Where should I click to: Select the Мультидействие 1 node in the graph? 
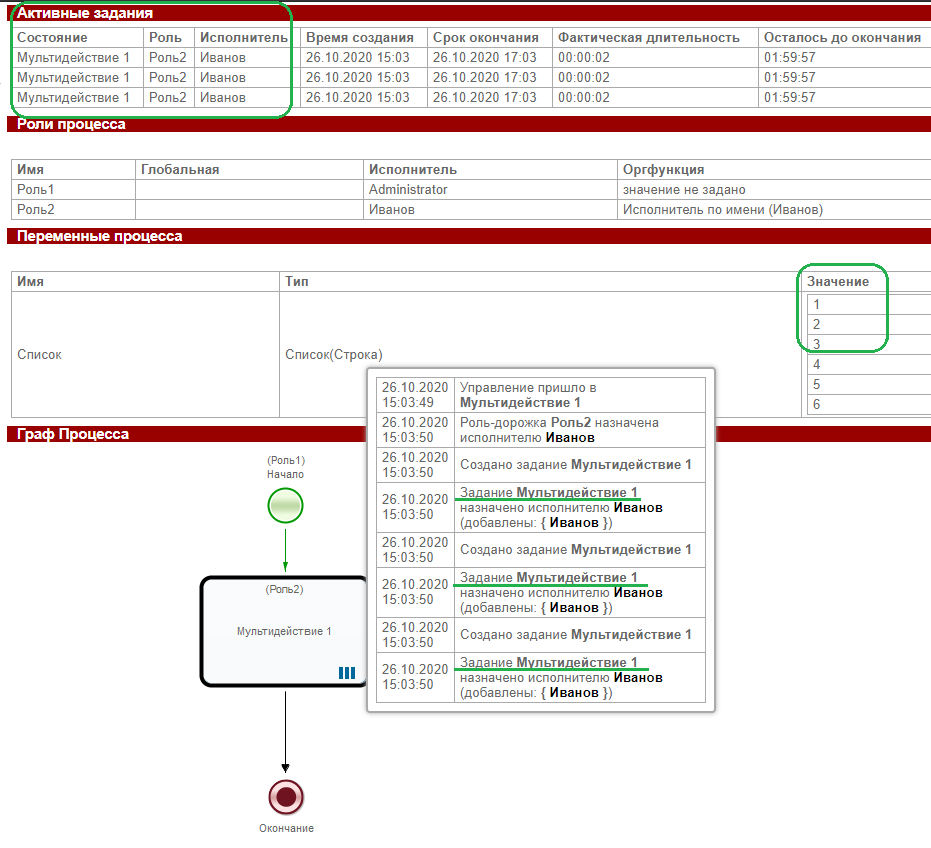click(284, 631)
